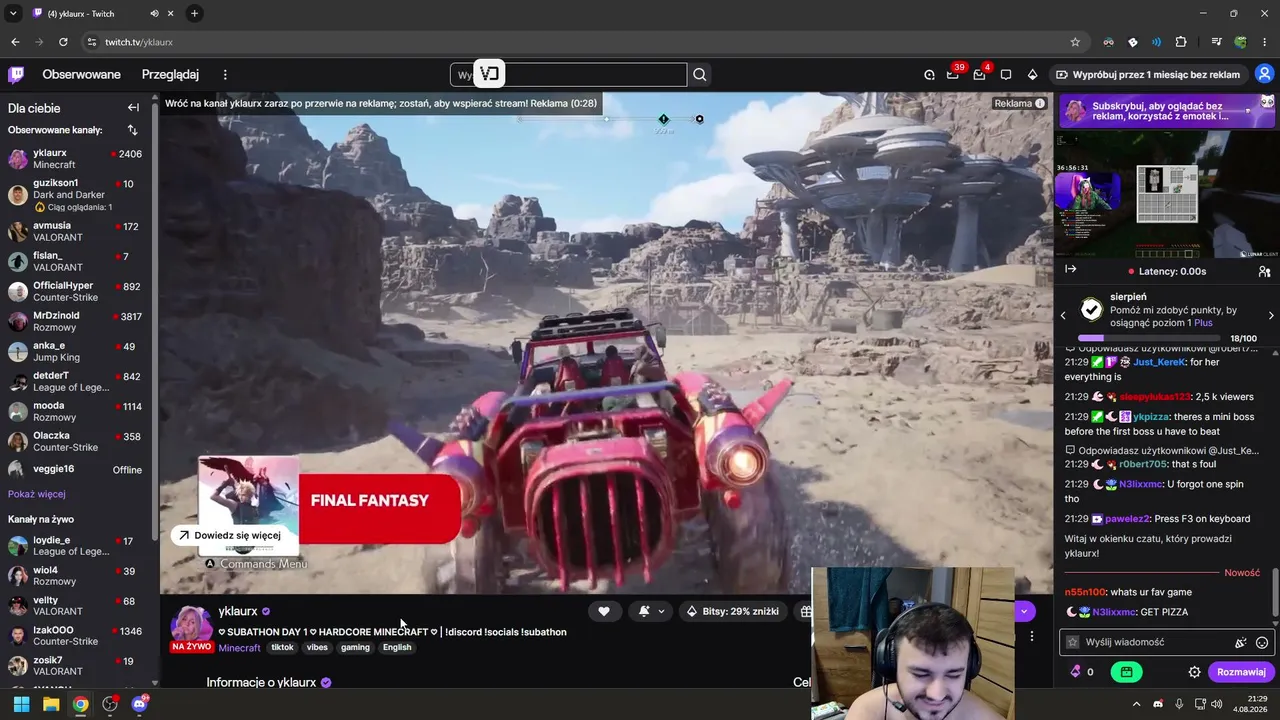Go to the Twitch home logo
This screenshot has height=720, width=1280.
[16, 74]
